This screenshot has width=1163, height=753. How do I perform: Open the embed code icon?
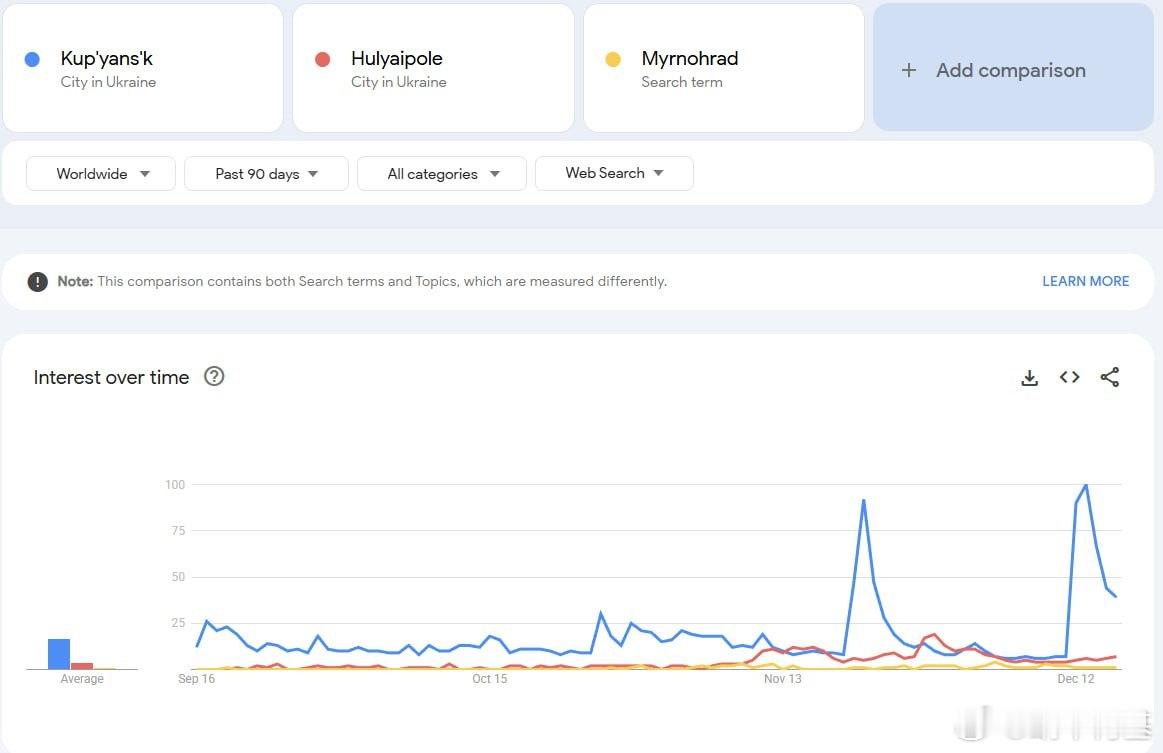pos(1069,377)
